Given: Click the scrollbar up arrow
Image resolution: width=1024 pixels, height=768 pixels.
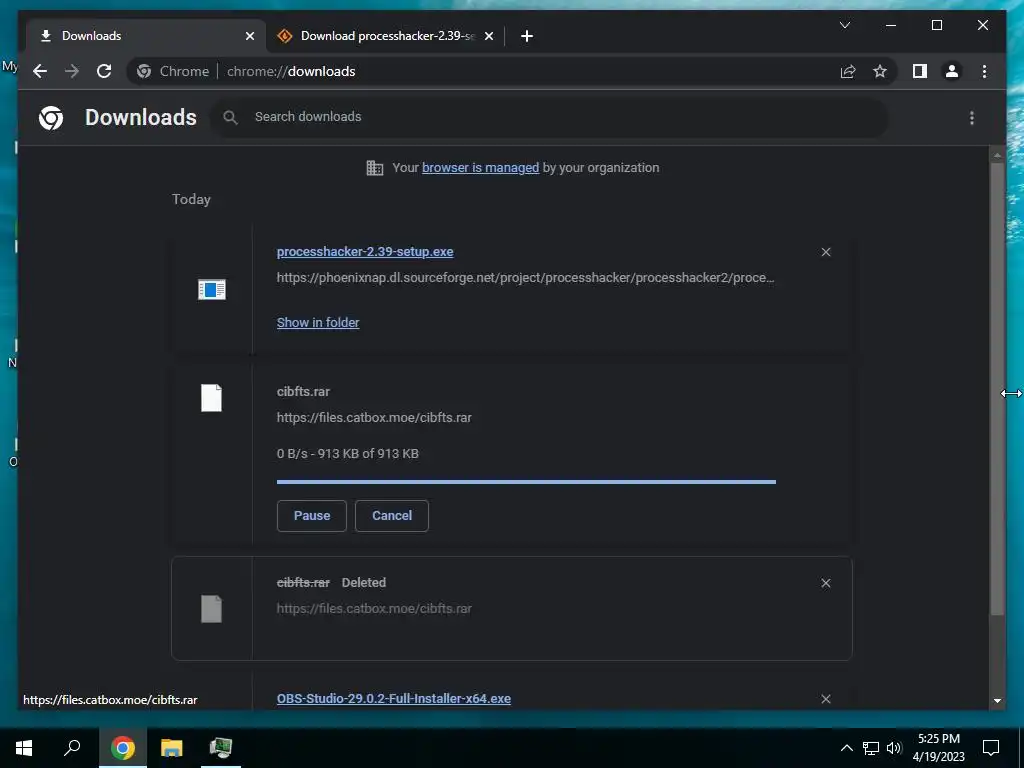Looking at the screenshot, I should [x=997, y=155].
